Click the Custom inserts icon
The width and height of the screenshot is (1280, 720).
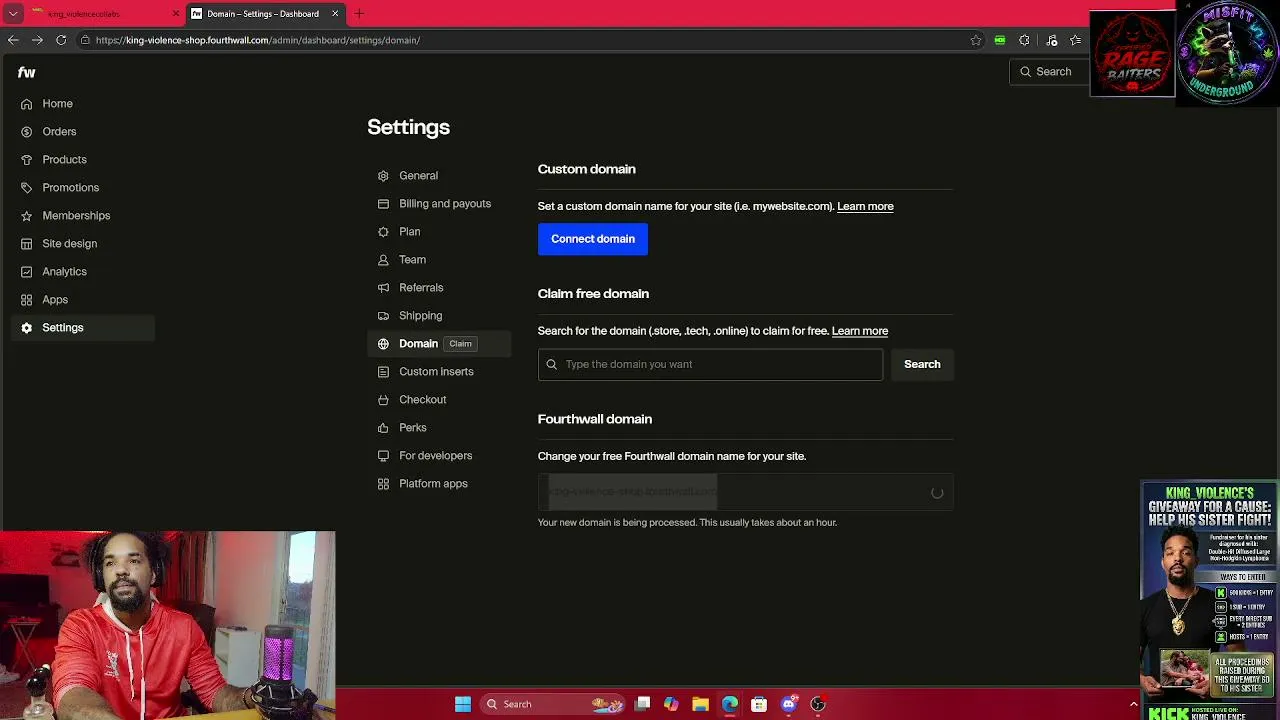[x=383, y=372]
